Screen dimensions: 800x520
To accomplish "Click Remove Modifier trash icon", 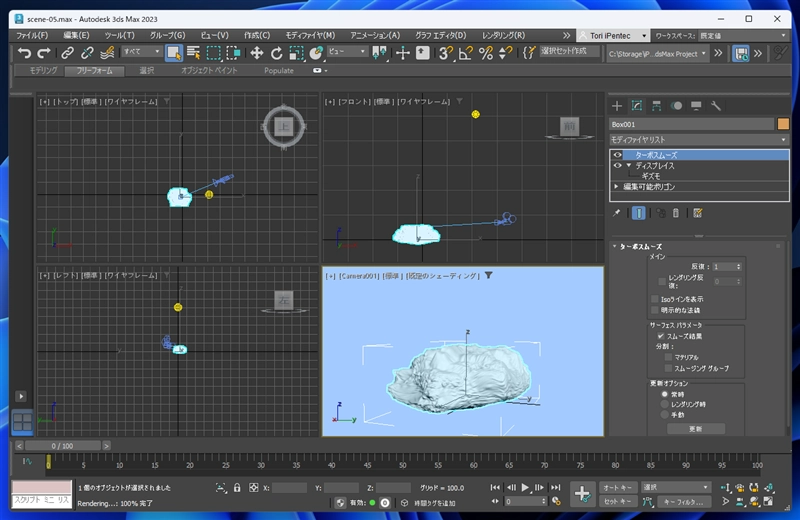I will point(676,213).
